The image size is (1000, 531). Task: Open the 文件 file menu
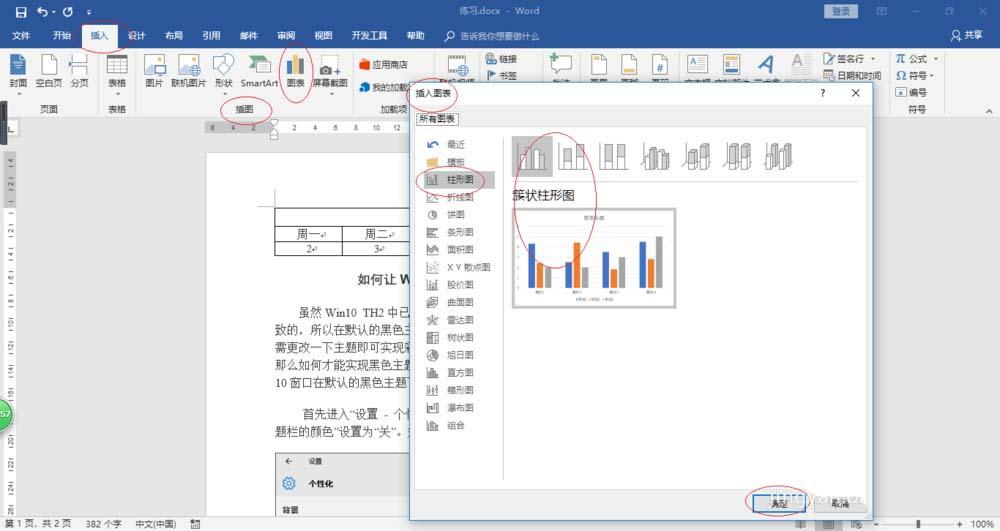coord(21,36)
